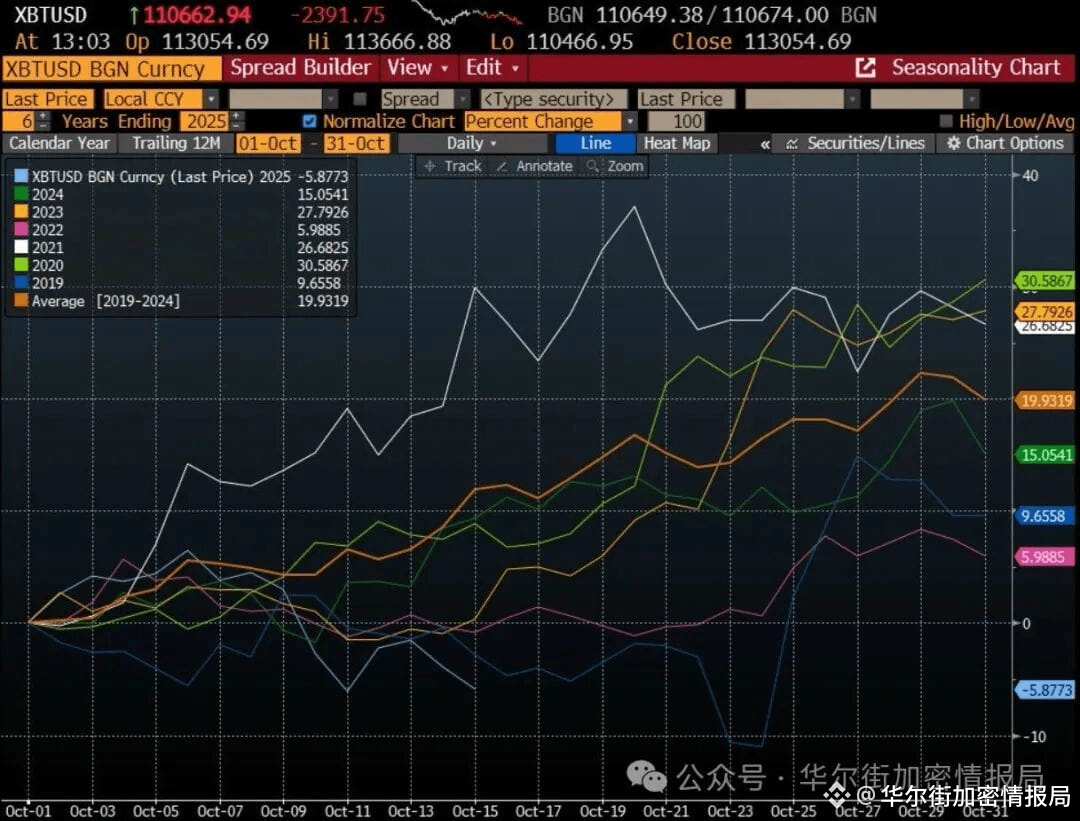The image size is (1080, 821).
Task: Click the 15.0541 axis value label
Action: [1046, 455]
